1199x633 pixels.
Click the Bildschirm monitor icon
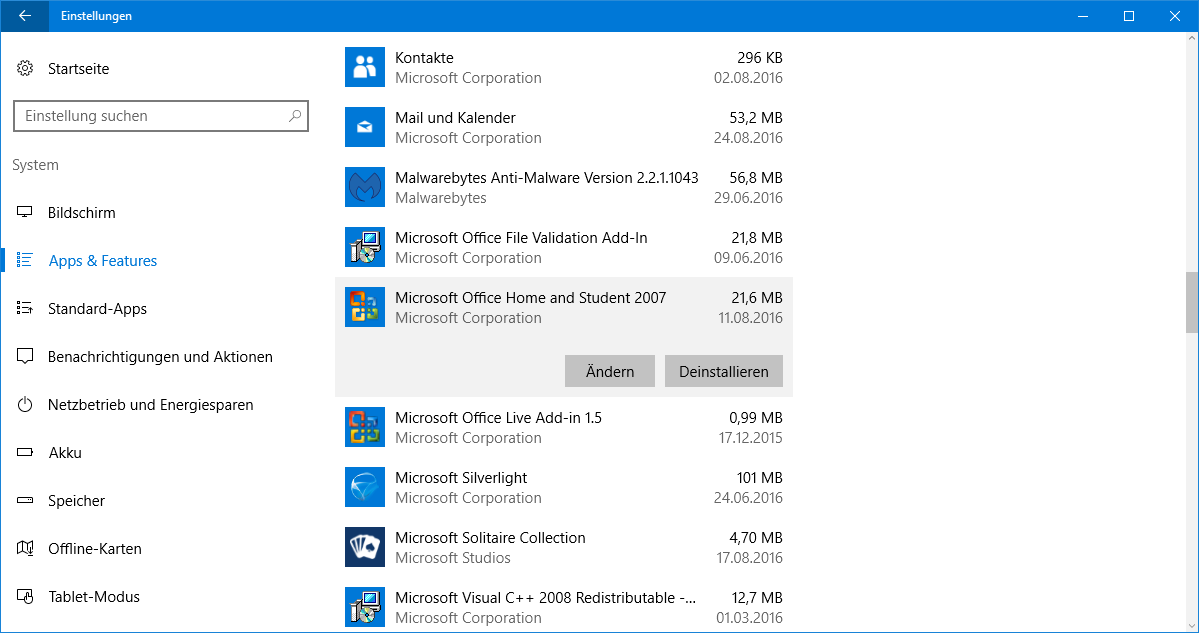(25, 213)
